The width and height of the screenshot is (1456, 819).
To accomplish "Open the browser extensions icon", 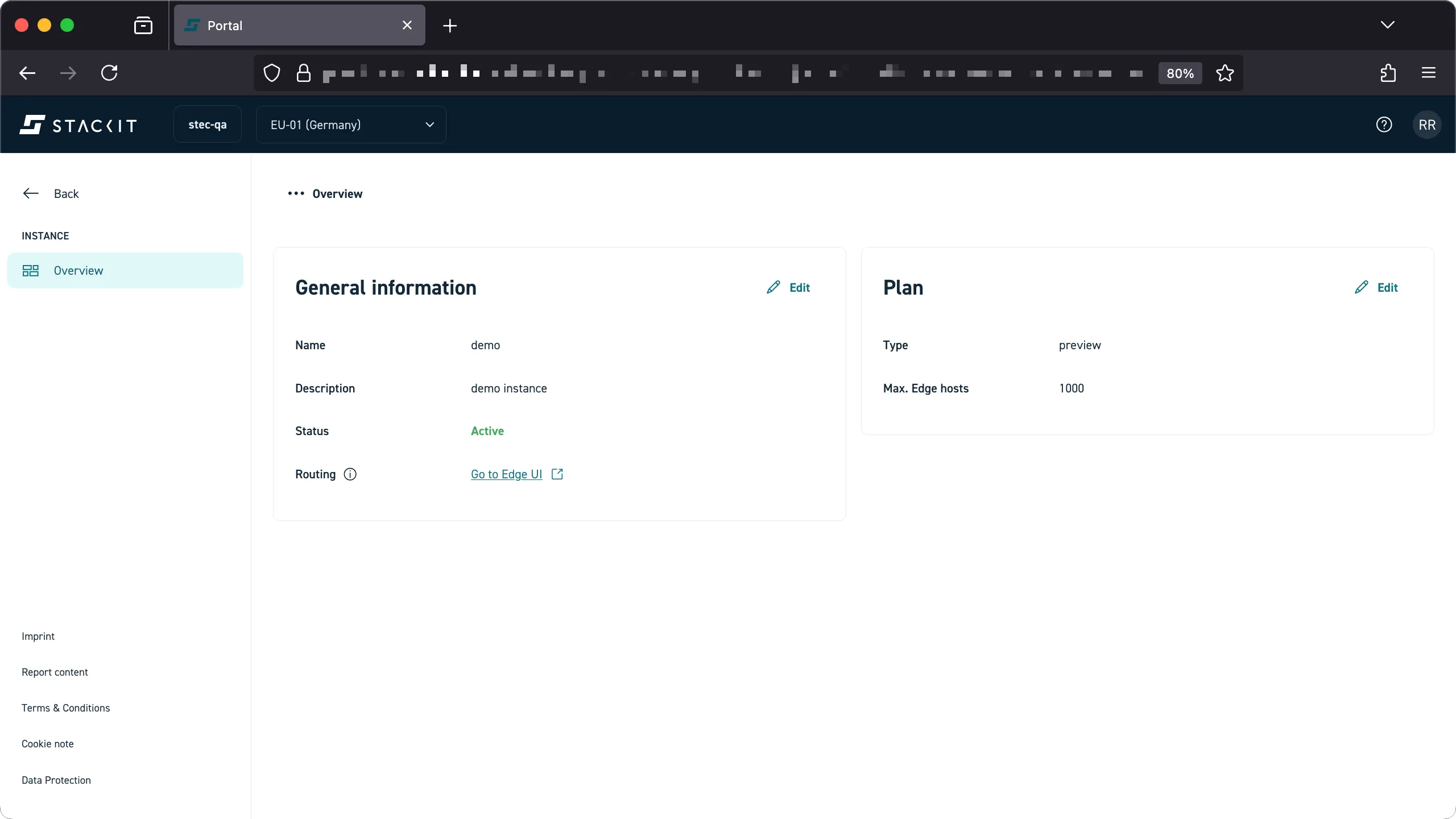I will click(1388, 73).
